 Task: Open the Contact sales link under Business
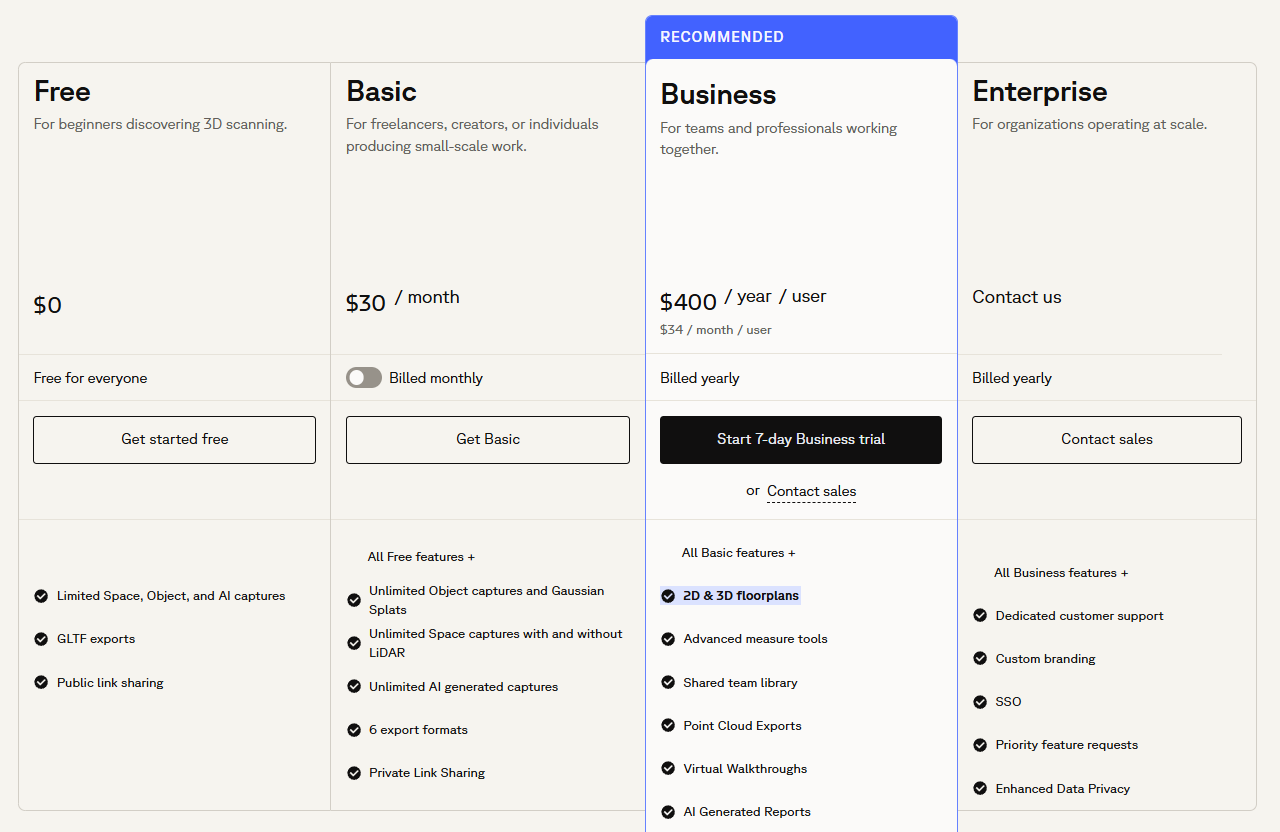(811, 491)
